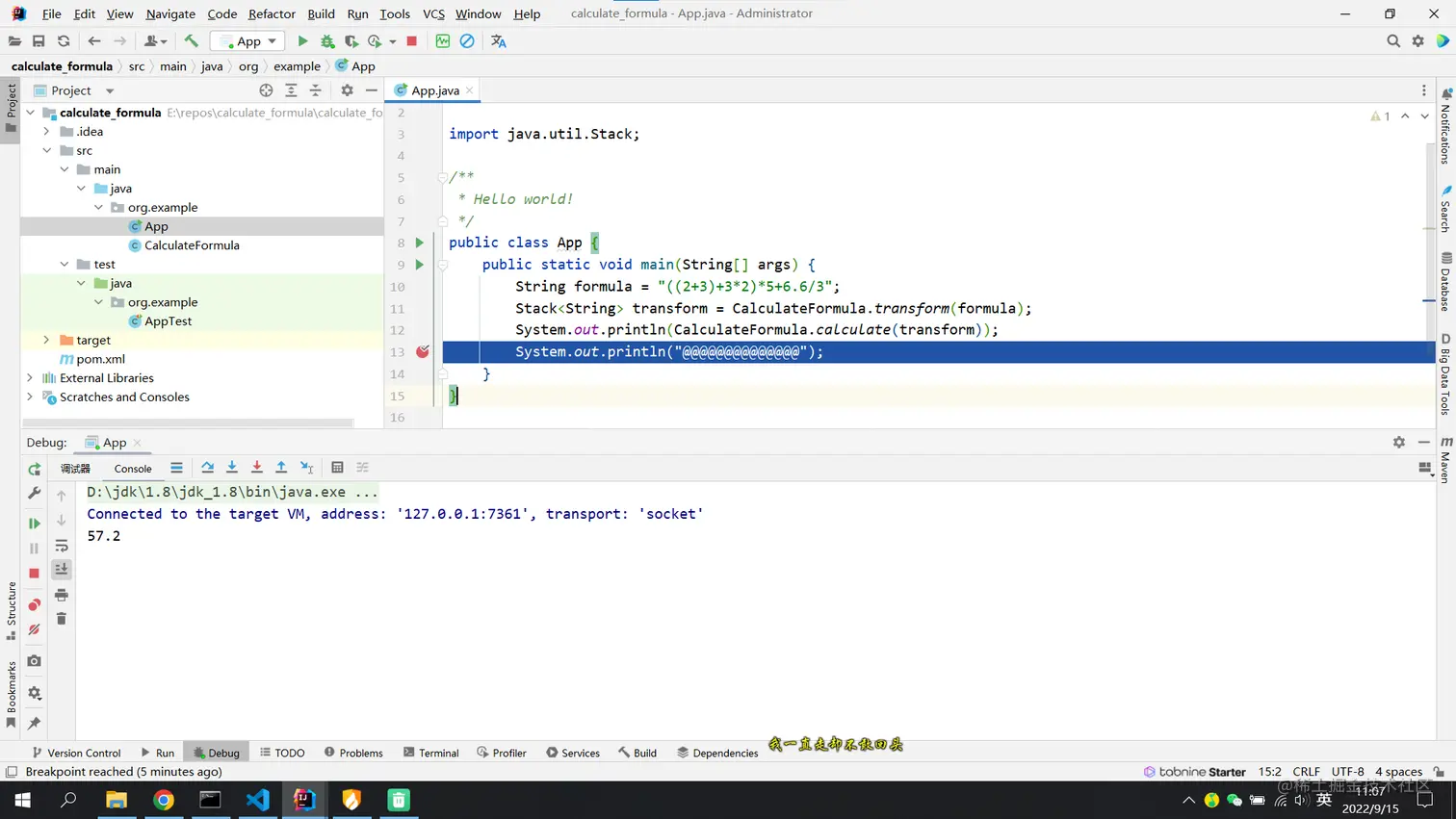Open the App run configuration dropdown
Screen dimensions: 1456x819
[248, 41]
